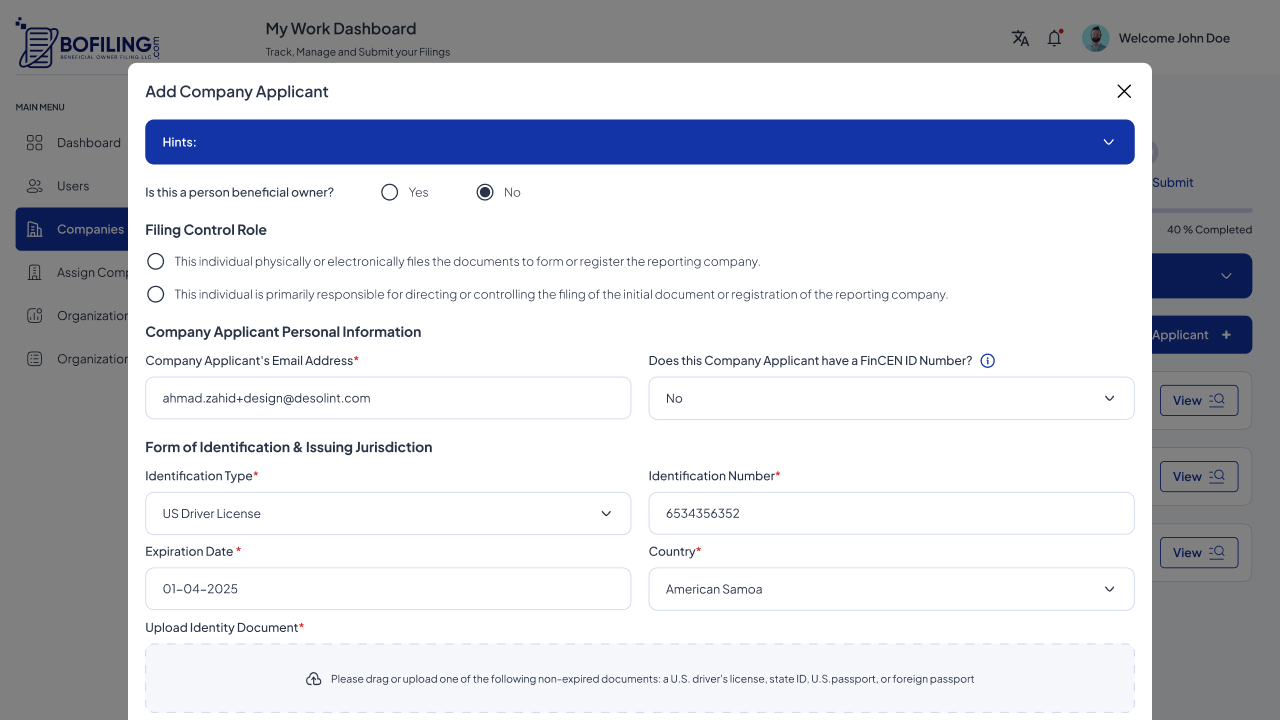Click the BOFILING logo
1280x720 pixels.
point(87,44)
